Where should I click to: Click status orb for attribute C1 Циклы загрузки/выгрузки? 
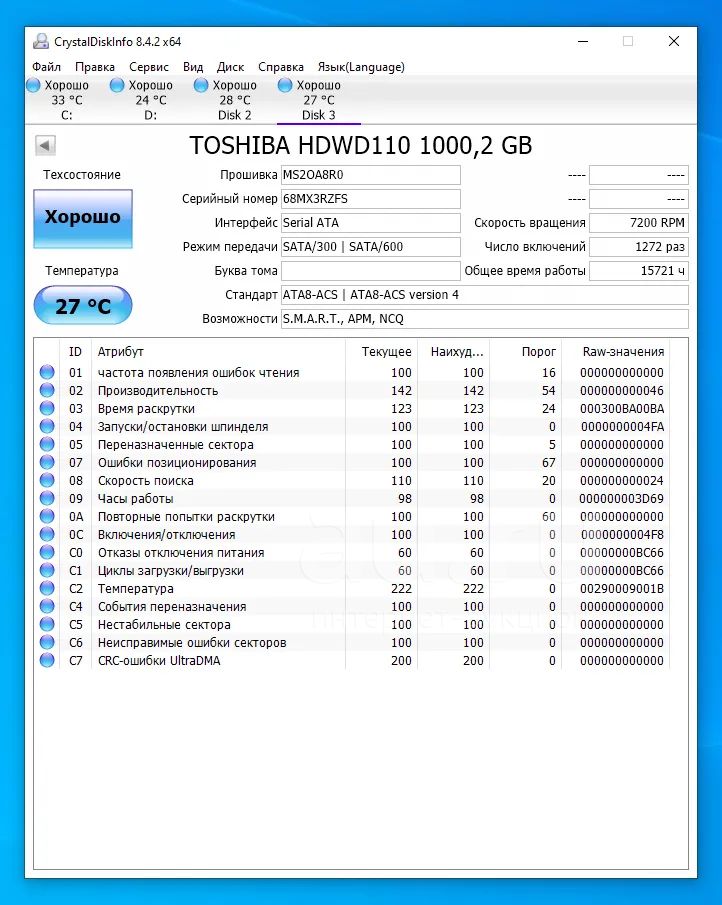(47, 570)
